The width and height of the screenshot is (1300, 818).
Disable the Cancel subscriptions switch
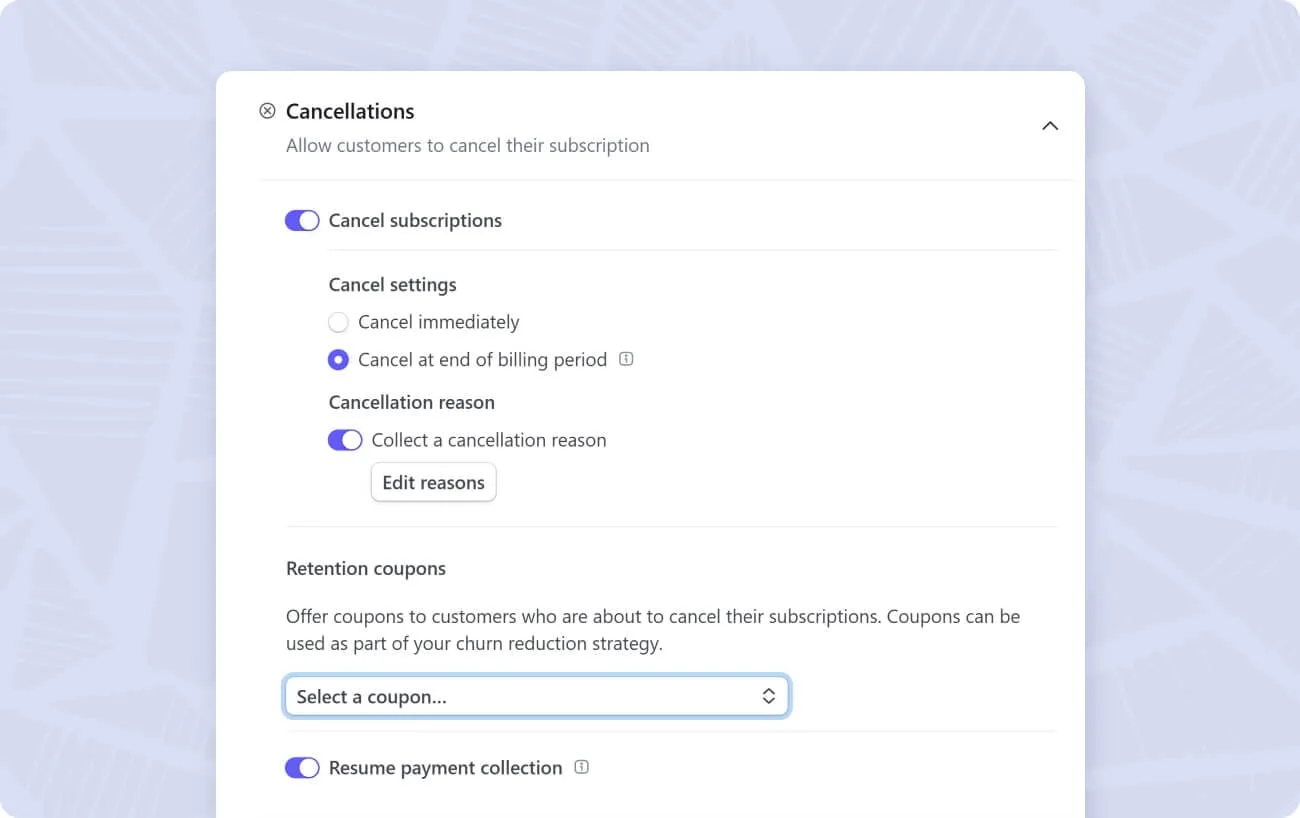(302, 221)
